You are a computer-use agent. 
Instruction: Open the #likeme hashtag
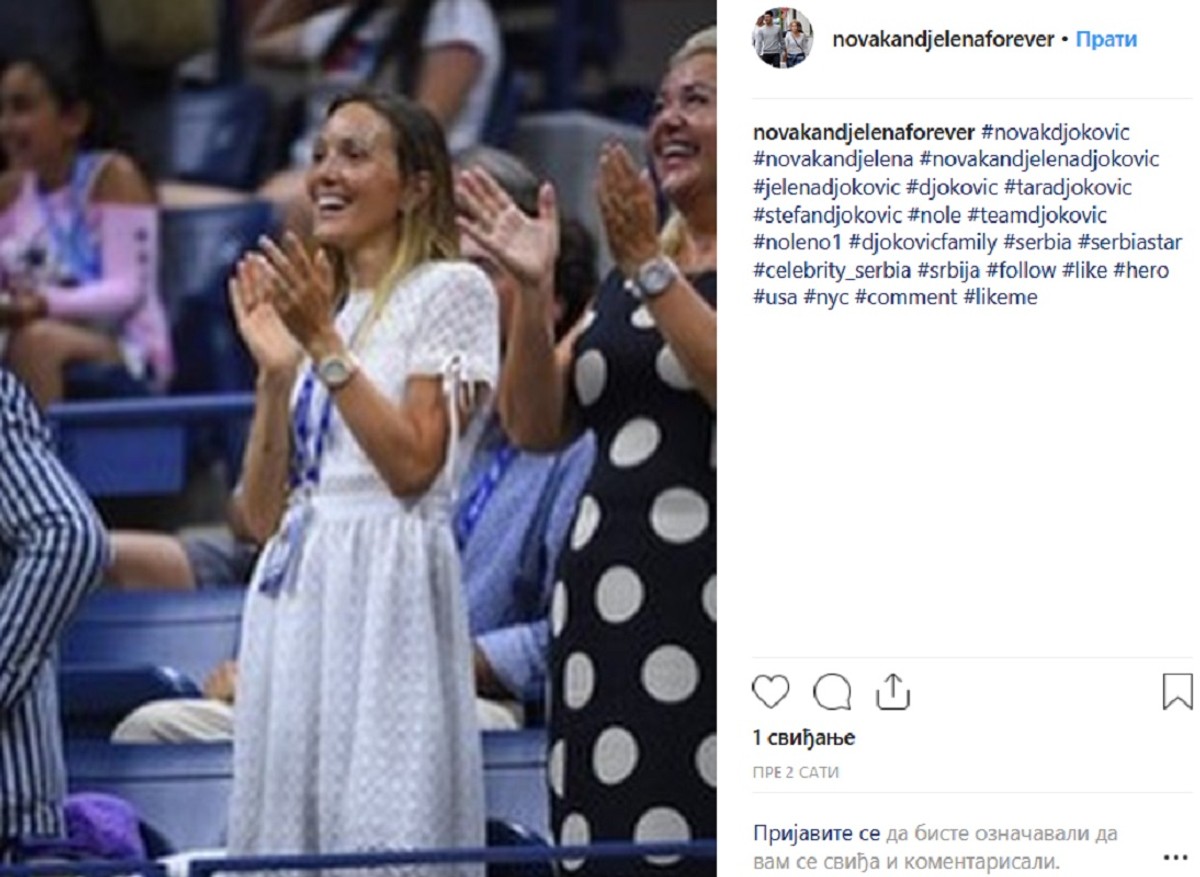[x=1001, y=297]
